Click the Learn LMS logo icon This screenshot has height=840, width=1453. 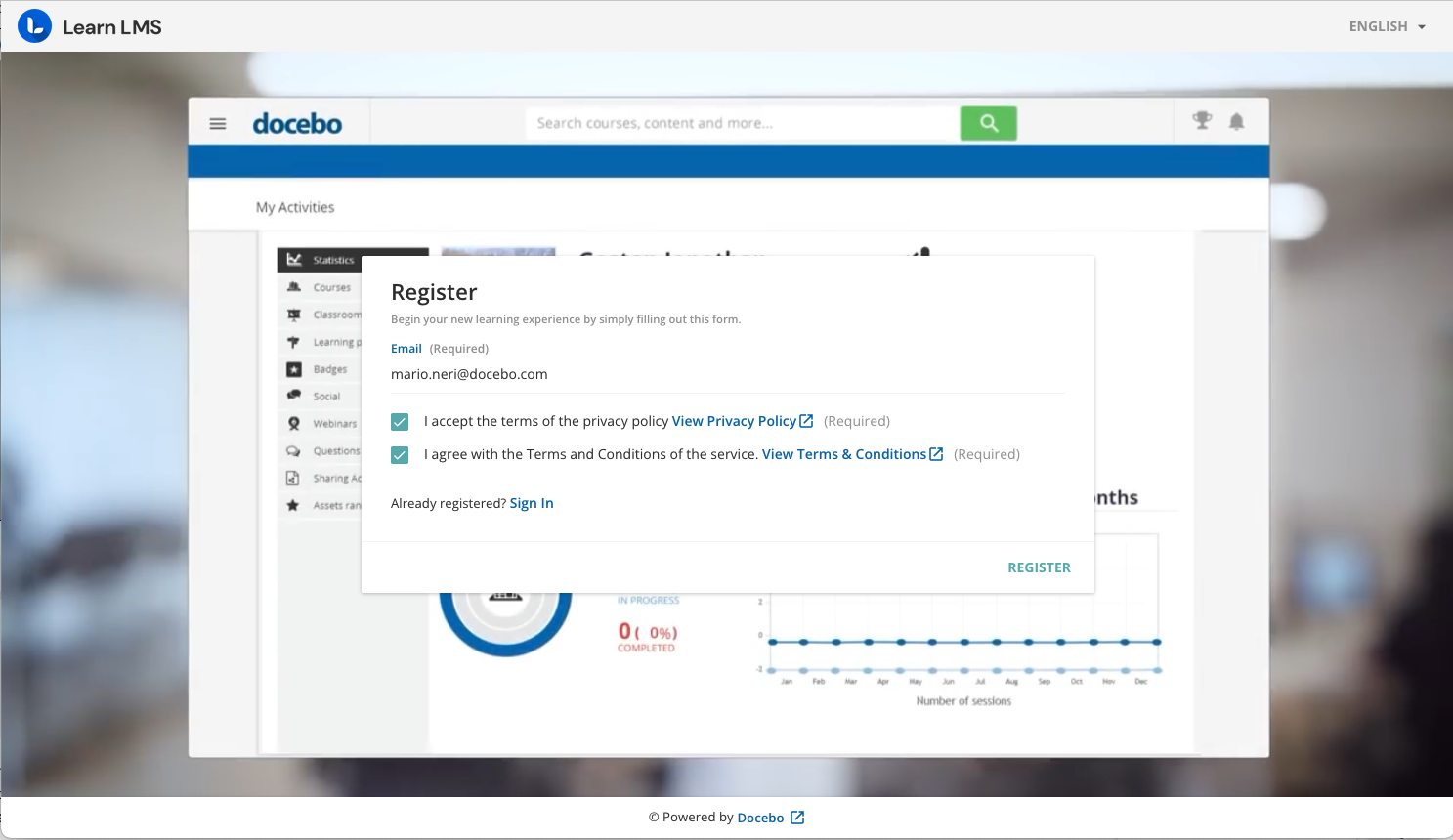(34, 26)
